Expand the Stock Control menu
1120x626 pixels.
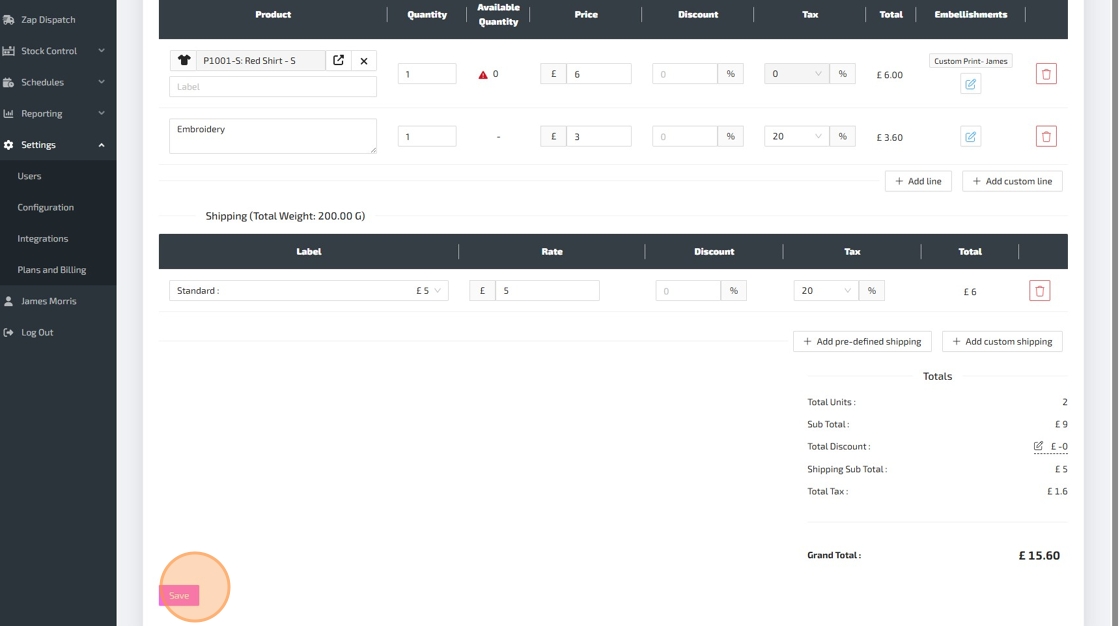point(101,51)
